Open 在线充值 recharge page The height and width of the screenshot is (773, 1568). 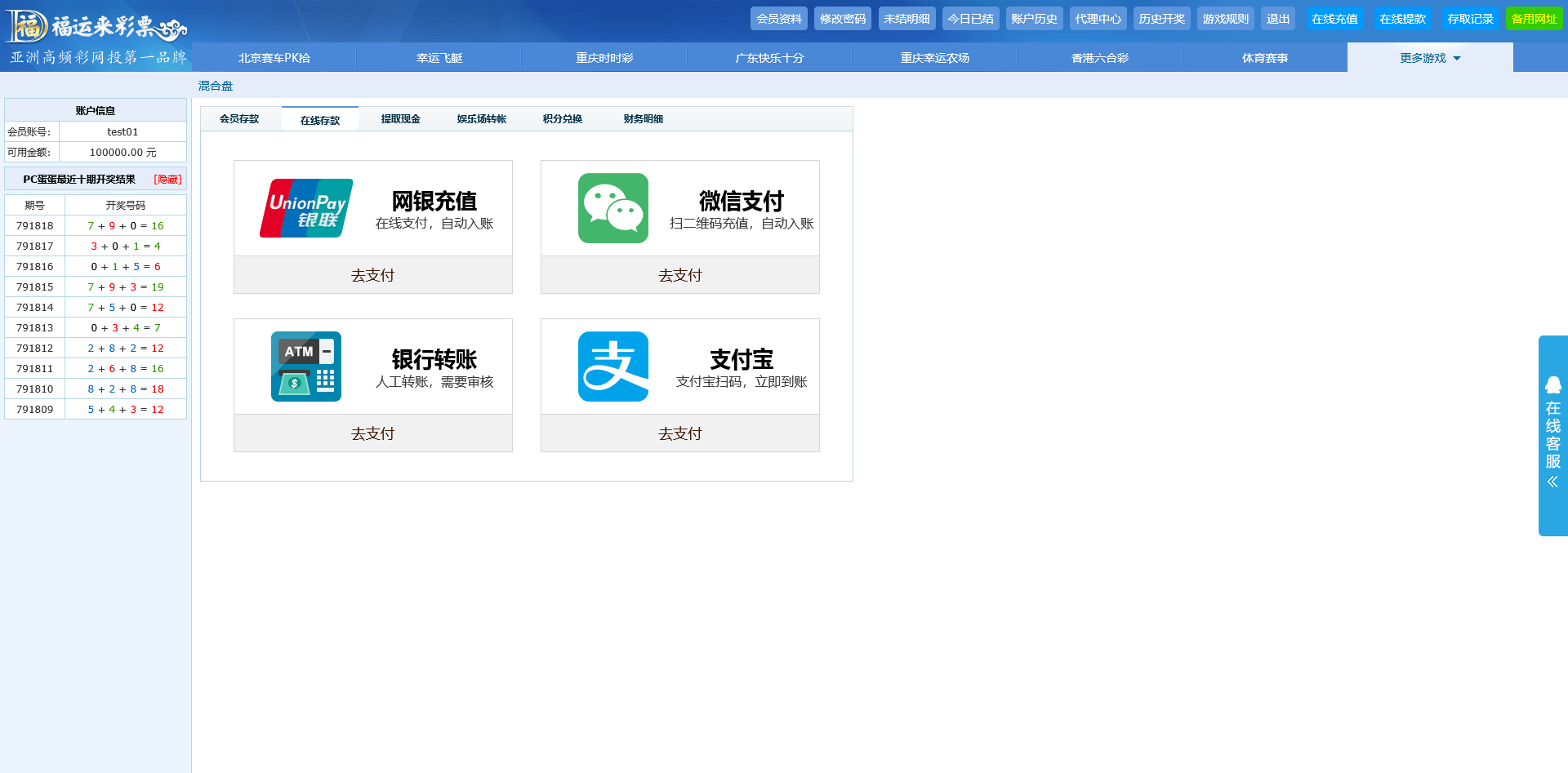point(1335,17)
